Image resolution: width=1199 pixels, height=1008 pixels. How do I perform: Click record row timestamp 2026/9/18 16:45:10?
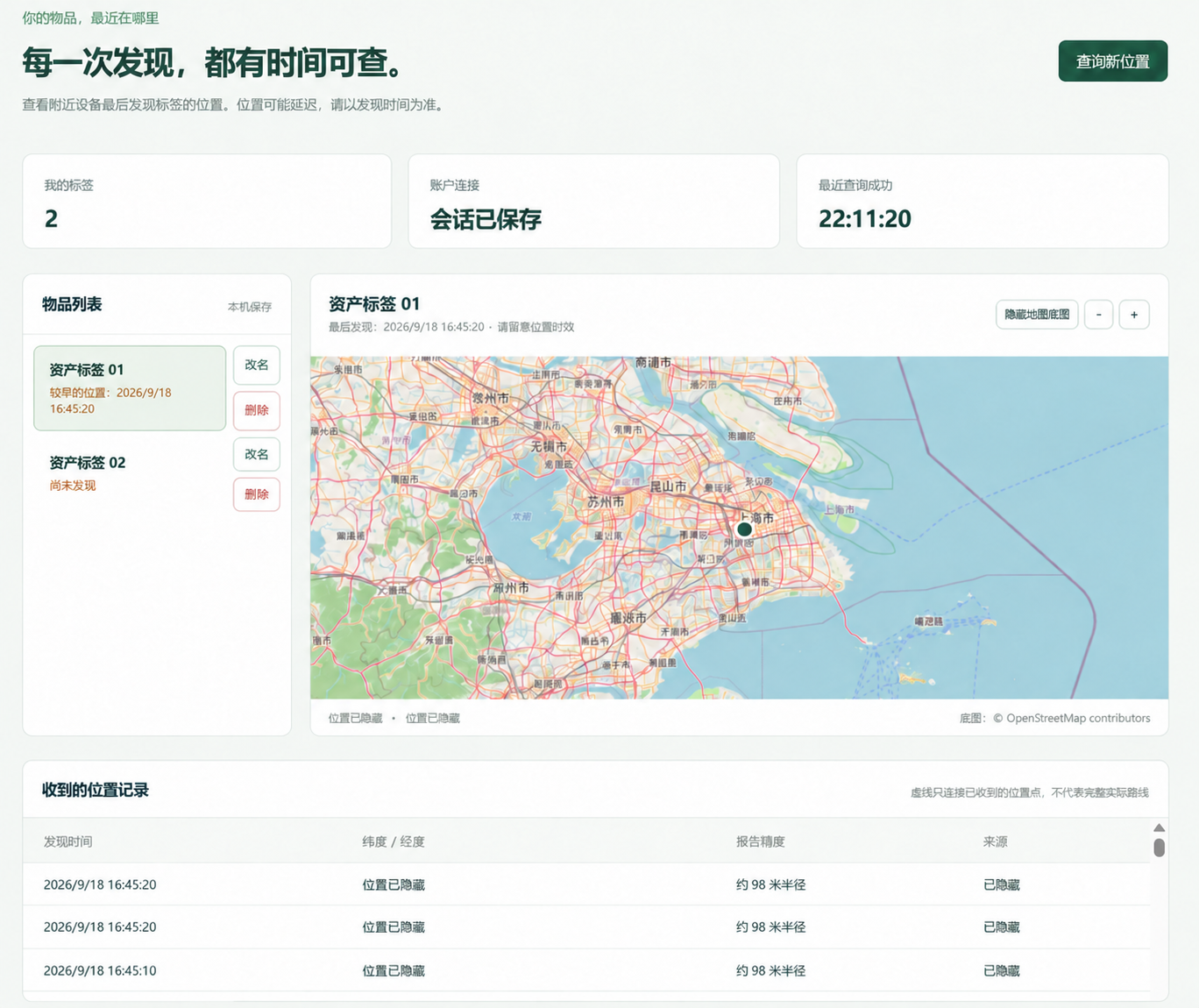coord(100,970)
